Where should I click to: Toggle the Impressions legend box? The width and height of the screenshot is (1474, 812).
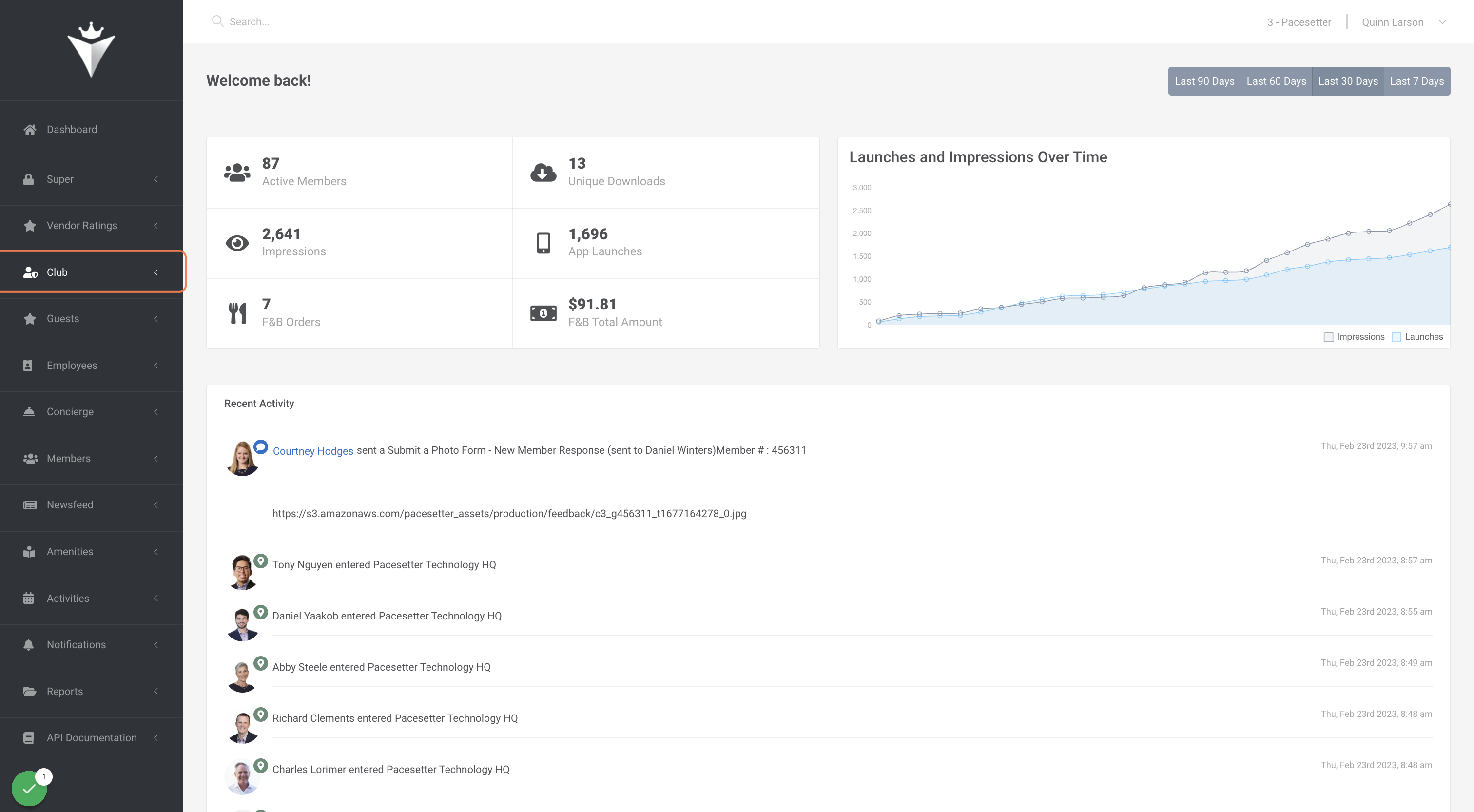1328,336
